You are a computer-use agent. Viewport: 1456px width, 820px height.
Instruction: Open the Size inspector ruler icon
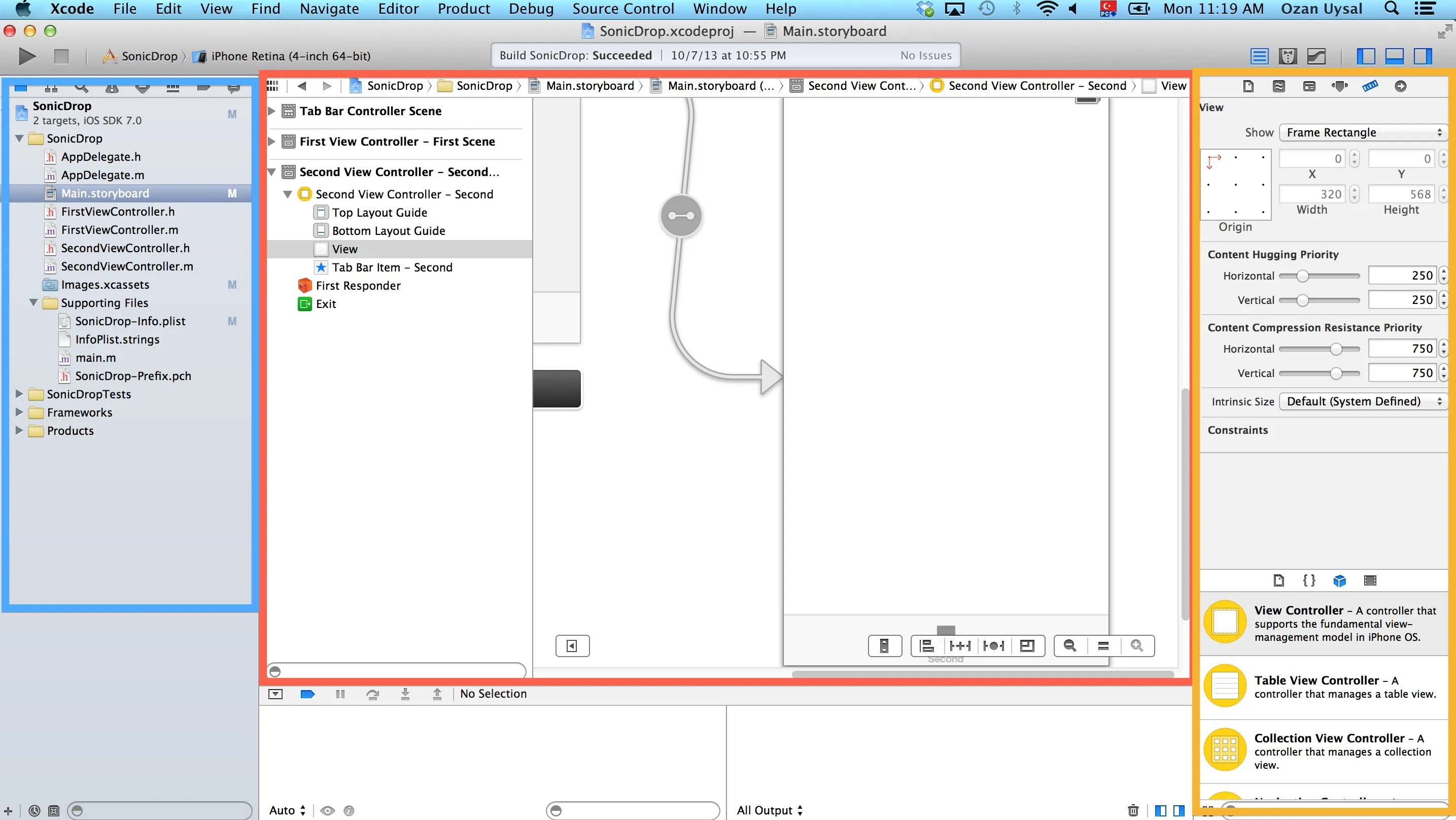pos(1370,86)
